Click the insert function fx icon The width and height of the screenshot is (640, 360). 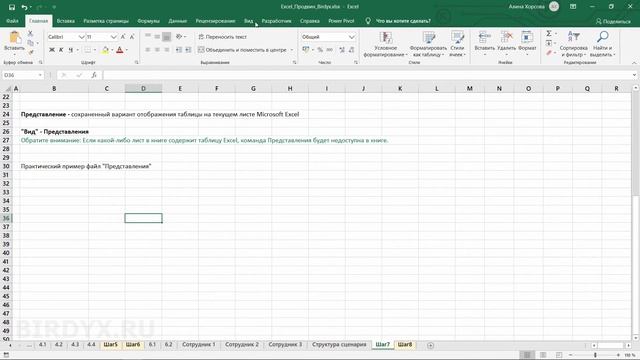tap(94, 75)
